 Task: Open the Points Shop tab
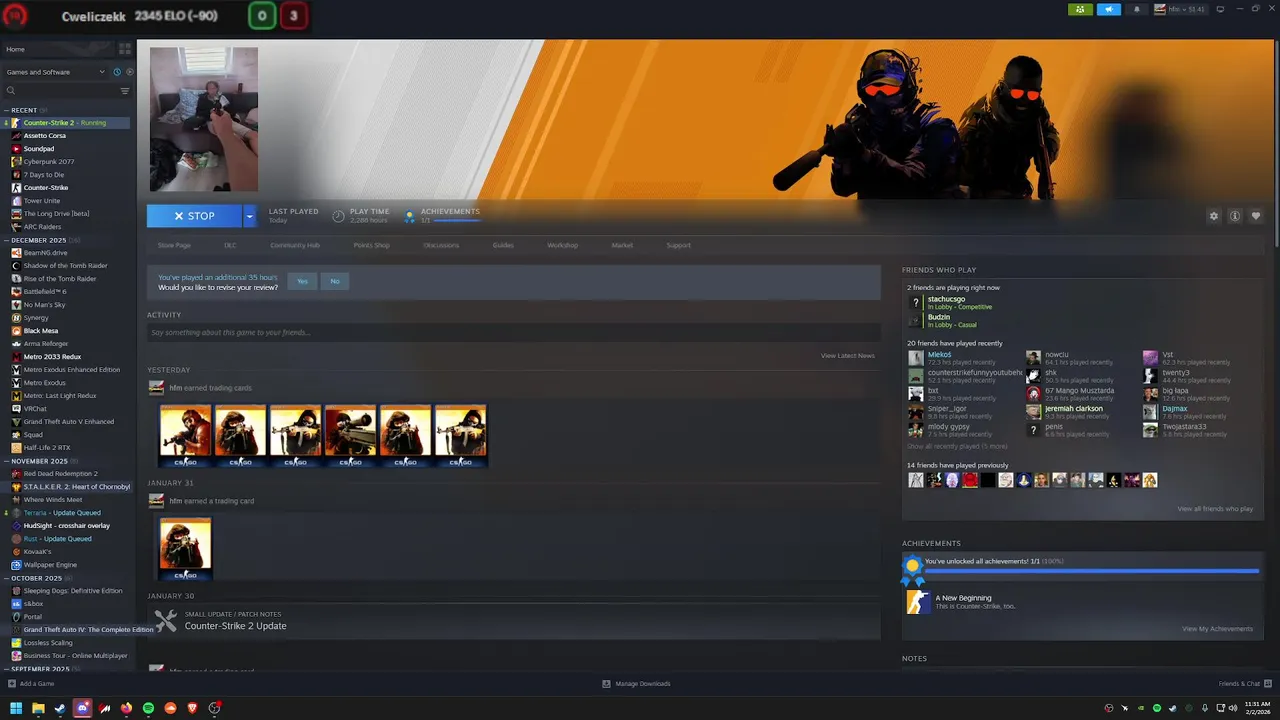point(371,245)
